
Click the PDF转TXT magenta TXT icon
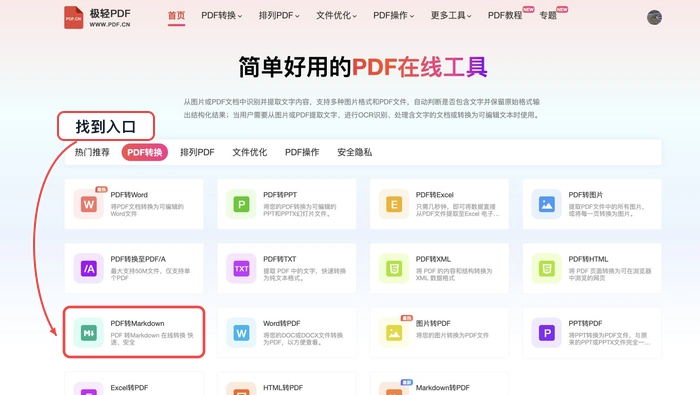(242, 269)
